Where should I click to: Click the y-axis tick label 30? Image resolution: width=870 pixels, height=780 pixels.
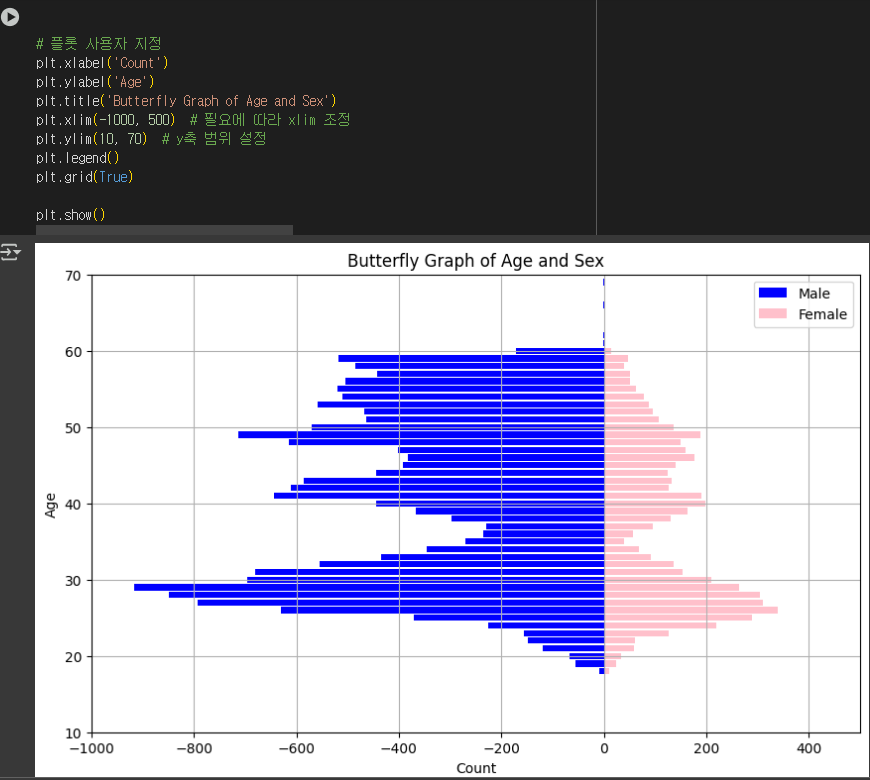pos(73,581)
